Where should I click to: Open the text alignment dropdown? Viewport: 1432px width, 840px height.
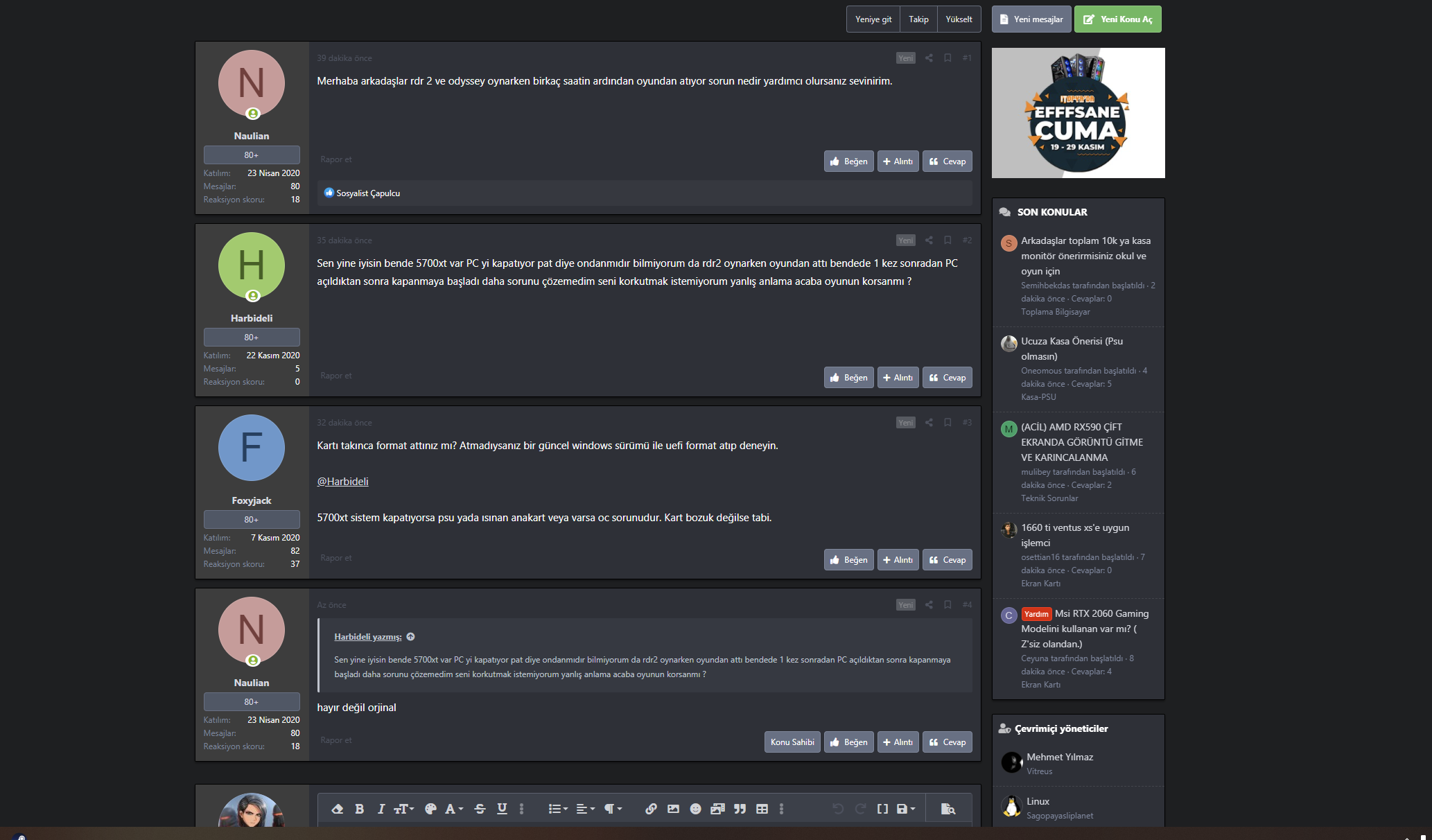click(585, 809)
